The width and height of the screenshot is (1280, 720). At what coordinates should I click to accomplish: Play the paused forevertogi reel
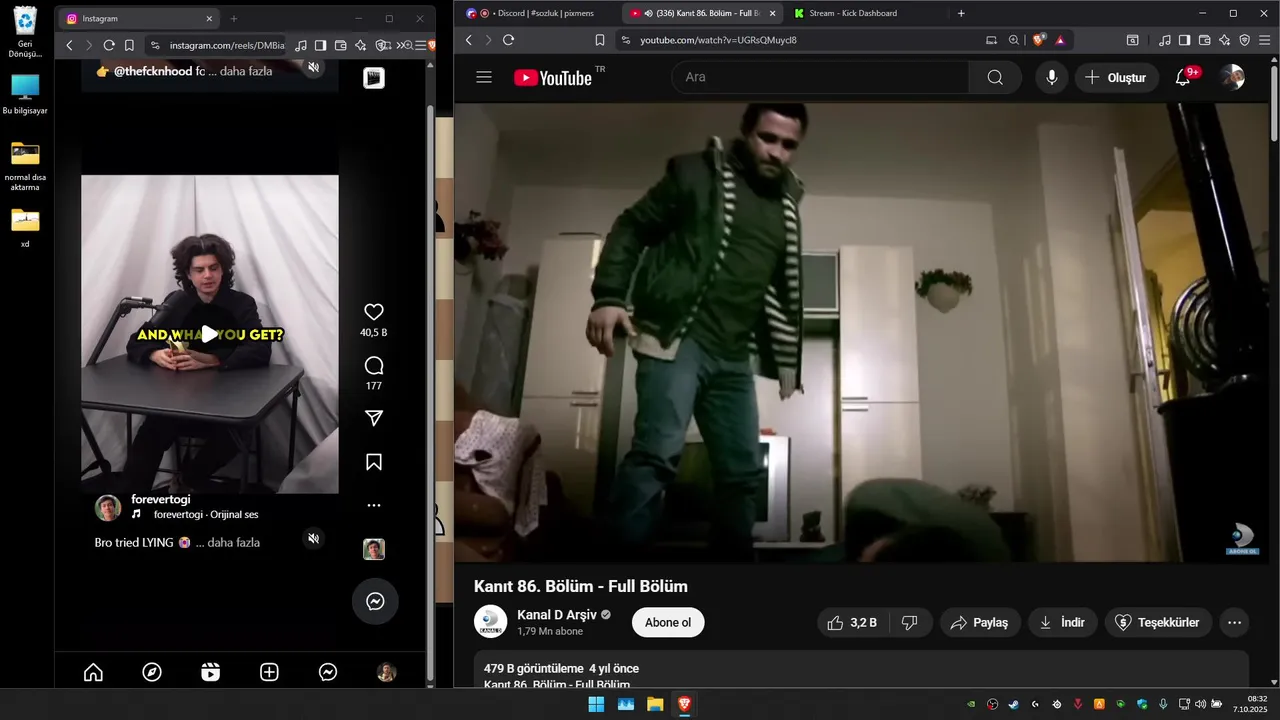pyautogui.click(x=209, y=334)
